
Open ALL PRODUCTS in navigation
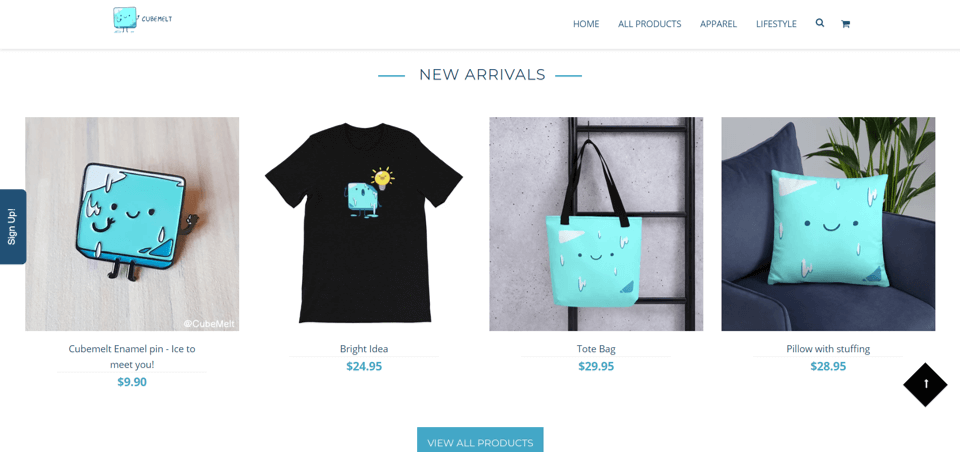(x=650, y=24)
